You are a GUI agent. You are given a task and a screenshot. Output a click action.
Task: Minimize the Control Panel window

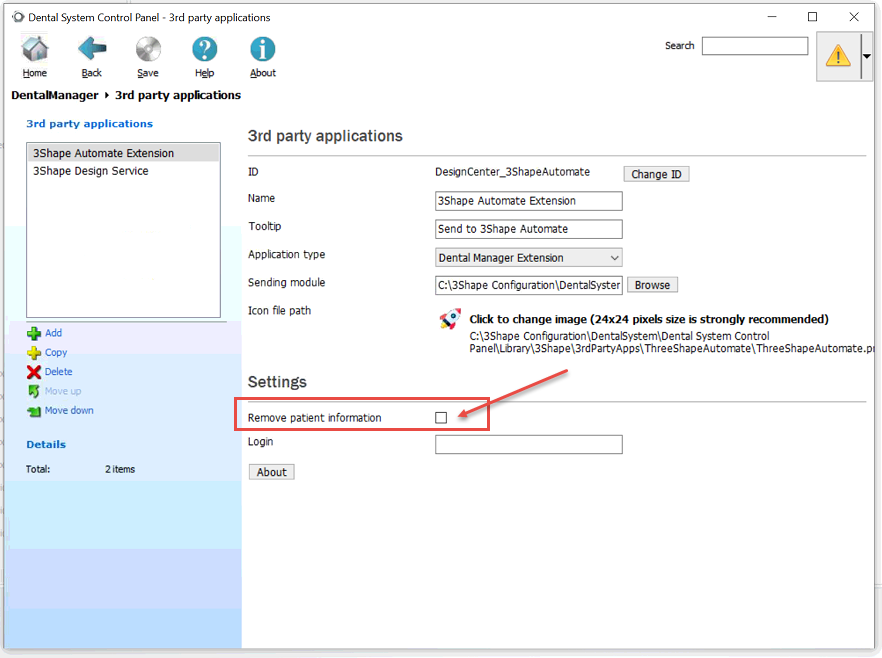click(772, 17)
